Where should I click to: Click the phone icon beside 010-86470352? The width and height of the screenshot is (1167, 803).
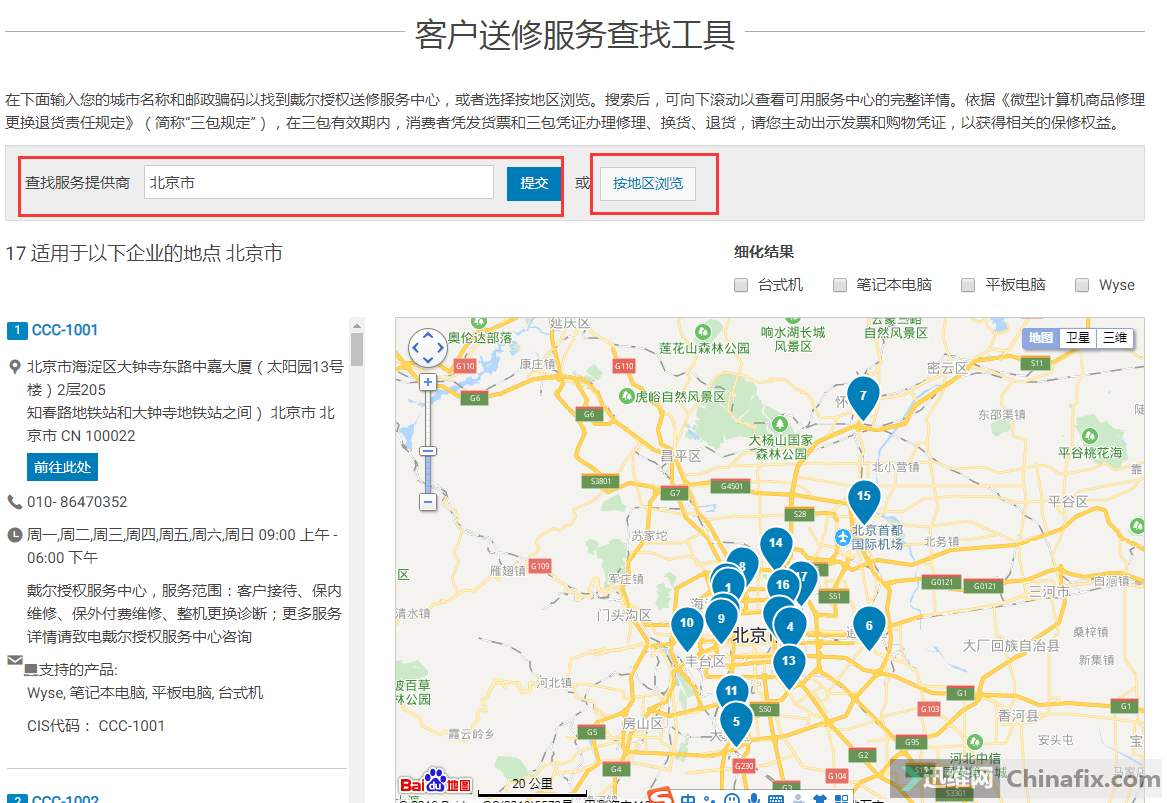14,502
